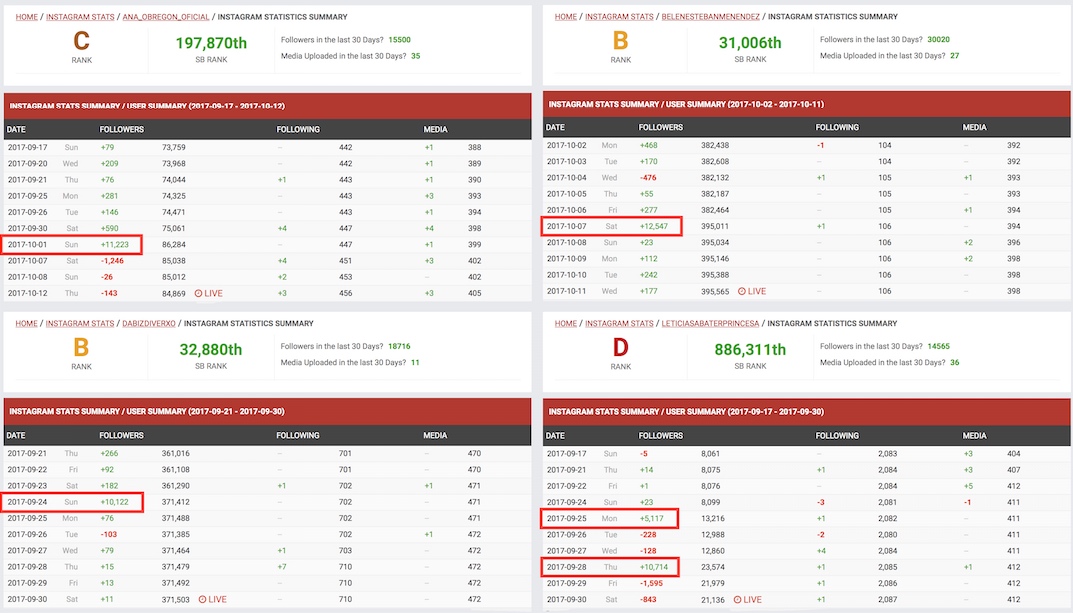Image resolution: width=1073 pixels, height=613 pixels.
Task: Click the LIVE clock icon in the leticiasabaterprincesa table
Action: (737, 600)
